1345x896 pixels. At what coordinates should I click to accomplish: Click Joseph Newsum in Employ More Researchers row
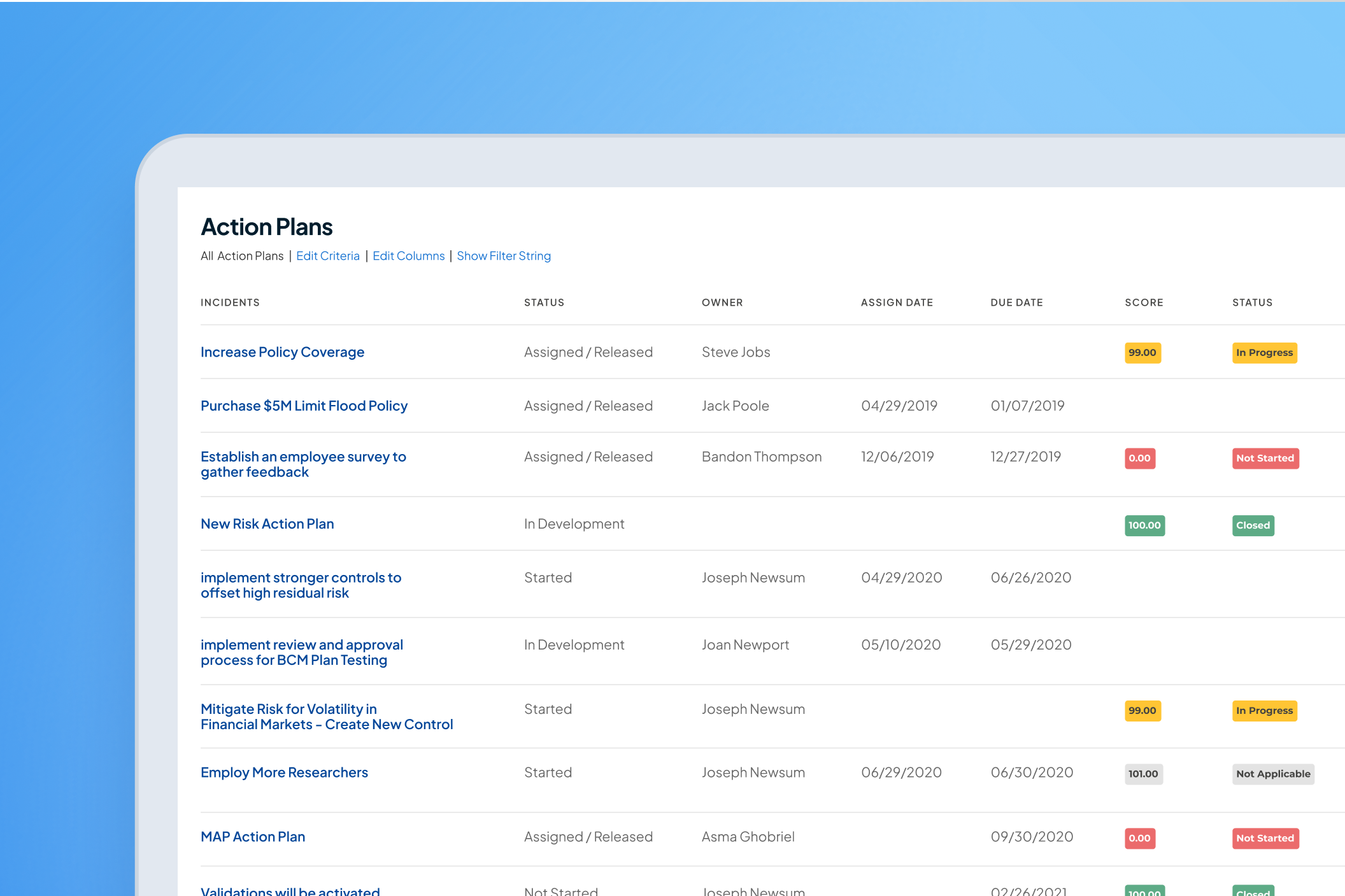tap(753, 772)
